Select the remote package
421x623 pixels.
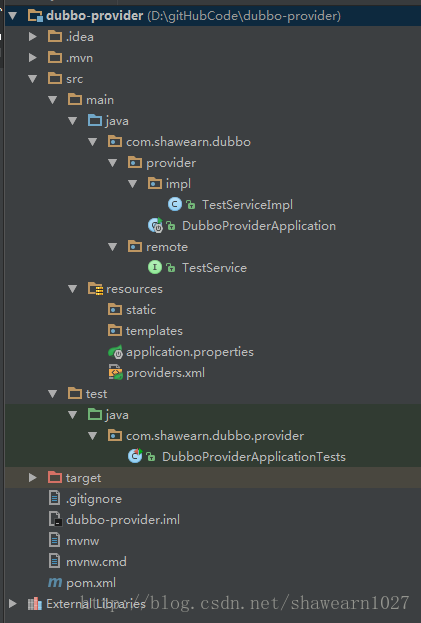click(x=167, y=247)
